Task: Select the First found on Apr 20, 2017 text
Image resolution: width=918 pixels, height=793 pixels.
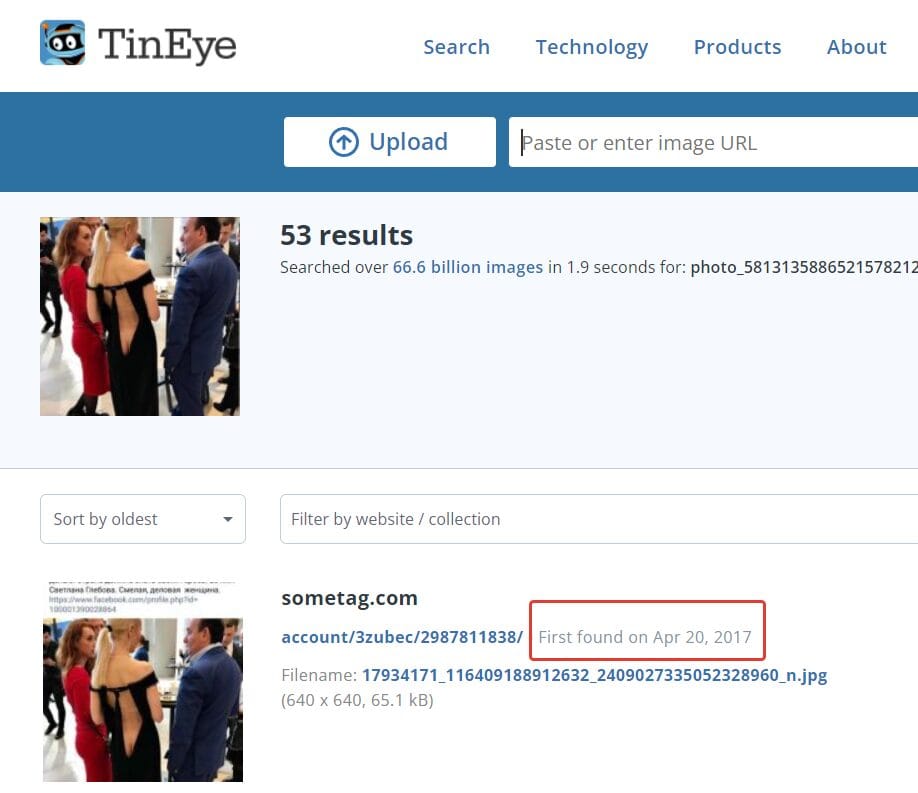Action: pyautogui.click(x=645, y=637)
